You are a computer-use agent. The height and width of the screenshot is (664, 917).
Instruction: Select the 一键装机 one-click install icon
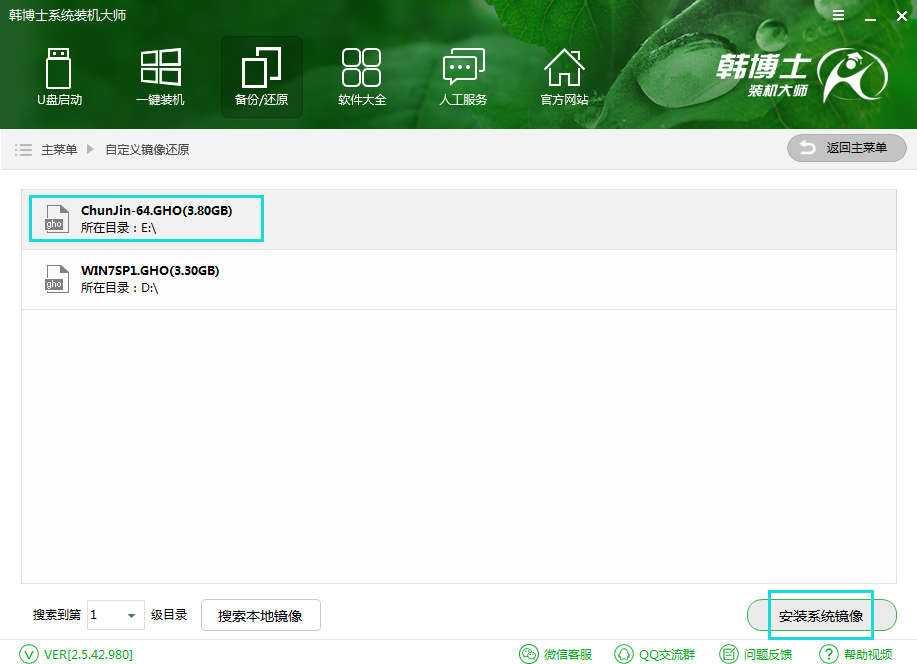click(160, 77)
